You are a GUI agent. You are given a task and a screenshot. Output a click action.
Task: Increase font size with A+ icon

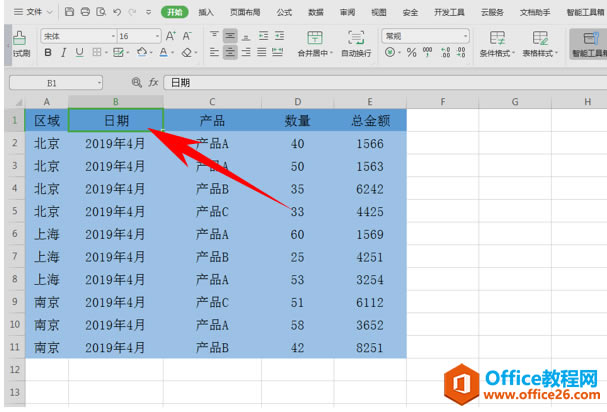(x=170, y=36)
